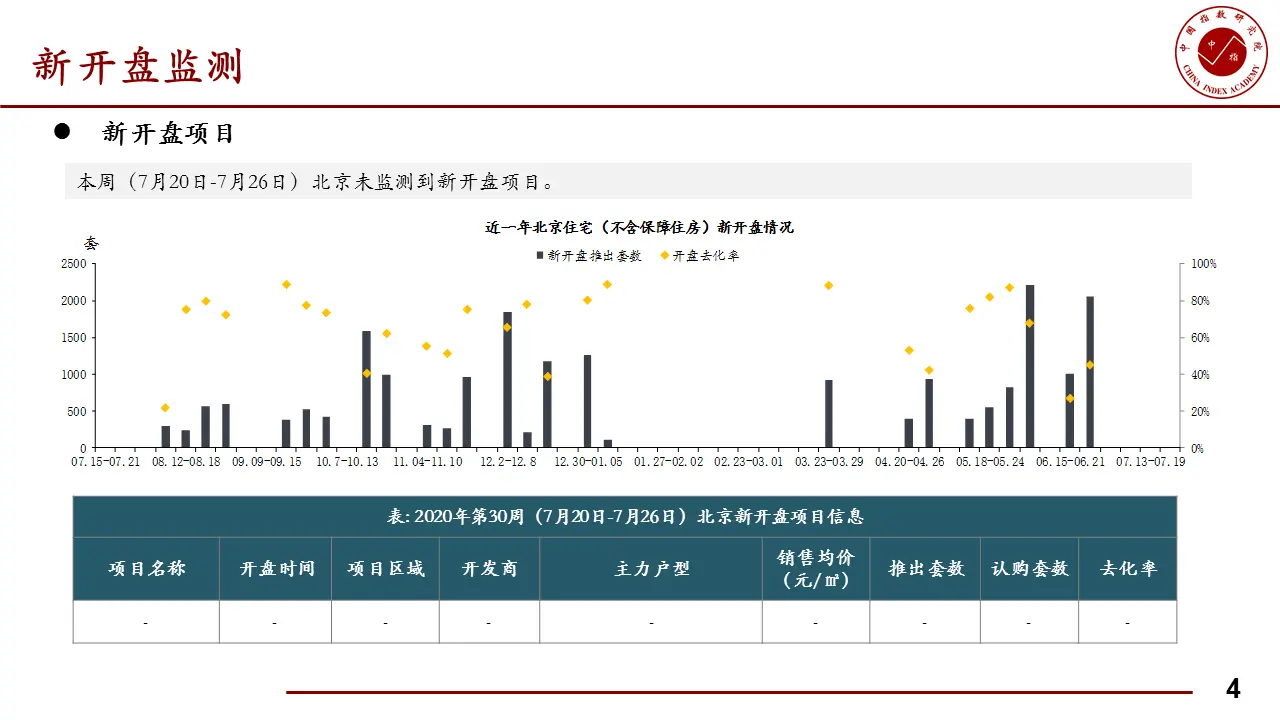Click the table header 去化率
The image size is (1280, 720).
[x=1128, y=569]
